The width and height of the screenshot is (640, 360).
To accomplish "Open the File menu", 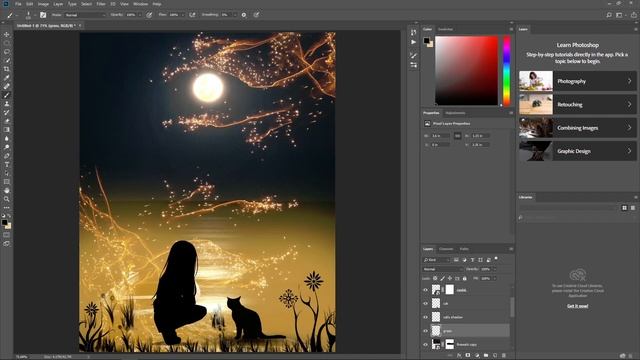I will [18, 4].
